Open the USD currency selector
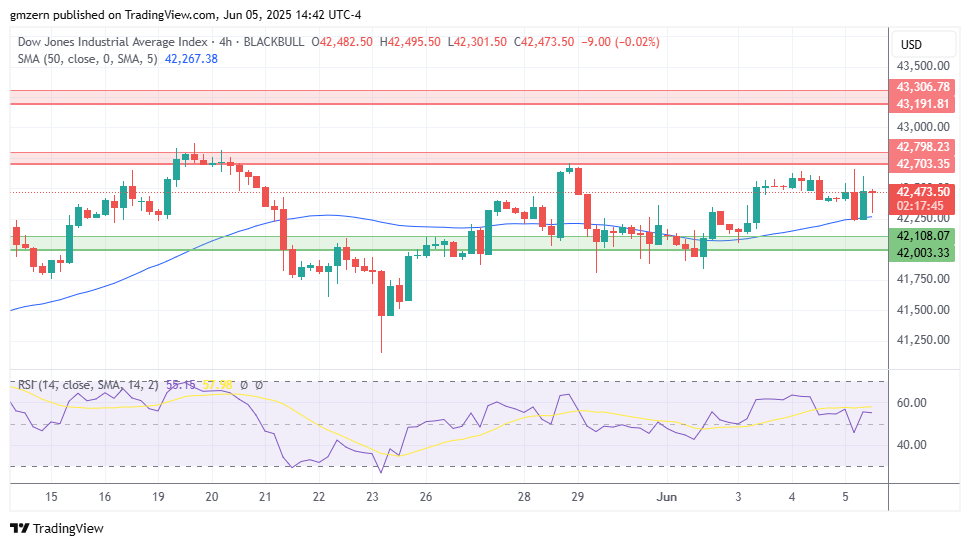This screenshot has width=970, height=546. point(911,45)
